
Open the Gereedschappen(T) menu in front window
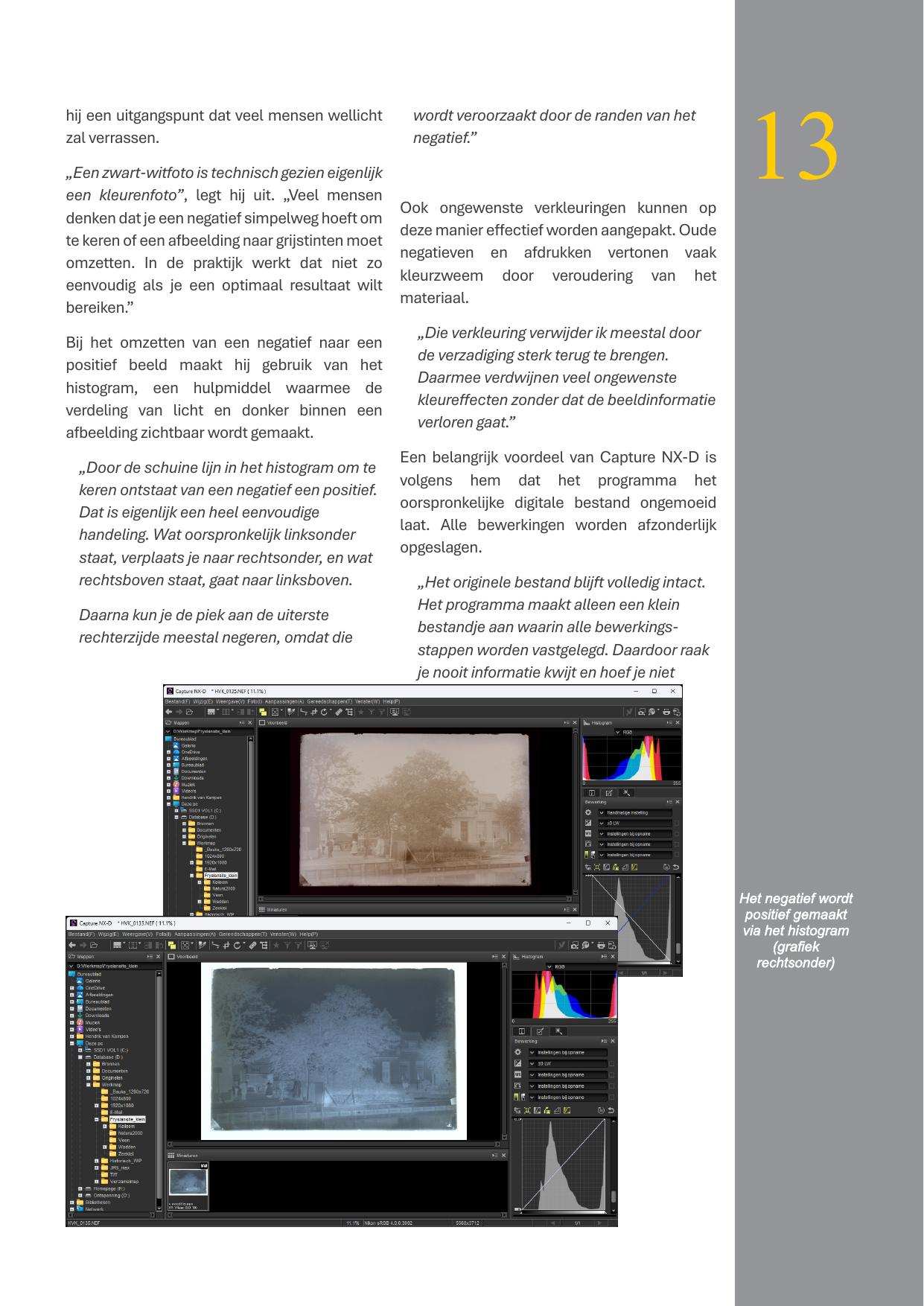pyautogui.click(x=243, y=934)
